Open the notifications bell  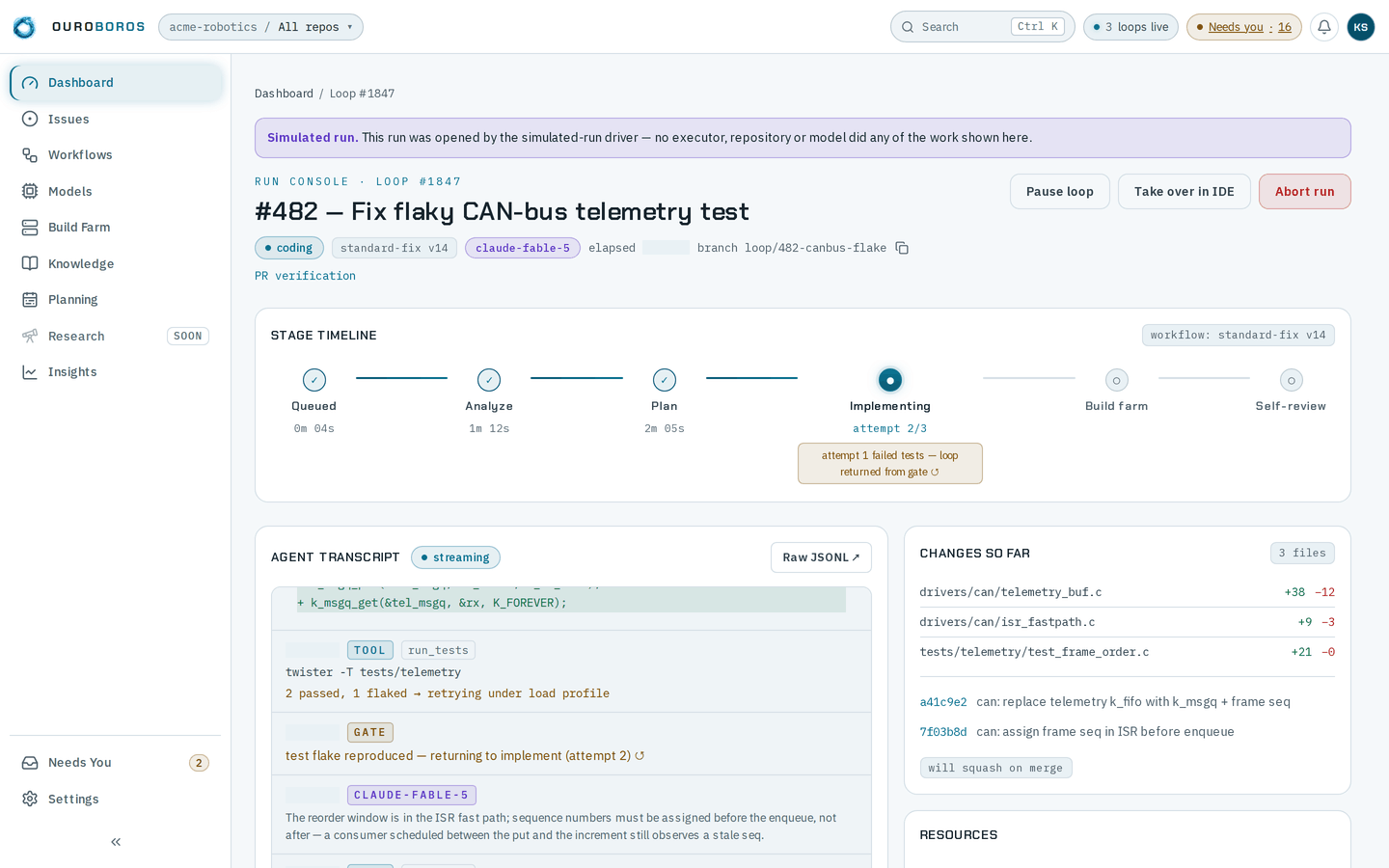click(1324, 27)
